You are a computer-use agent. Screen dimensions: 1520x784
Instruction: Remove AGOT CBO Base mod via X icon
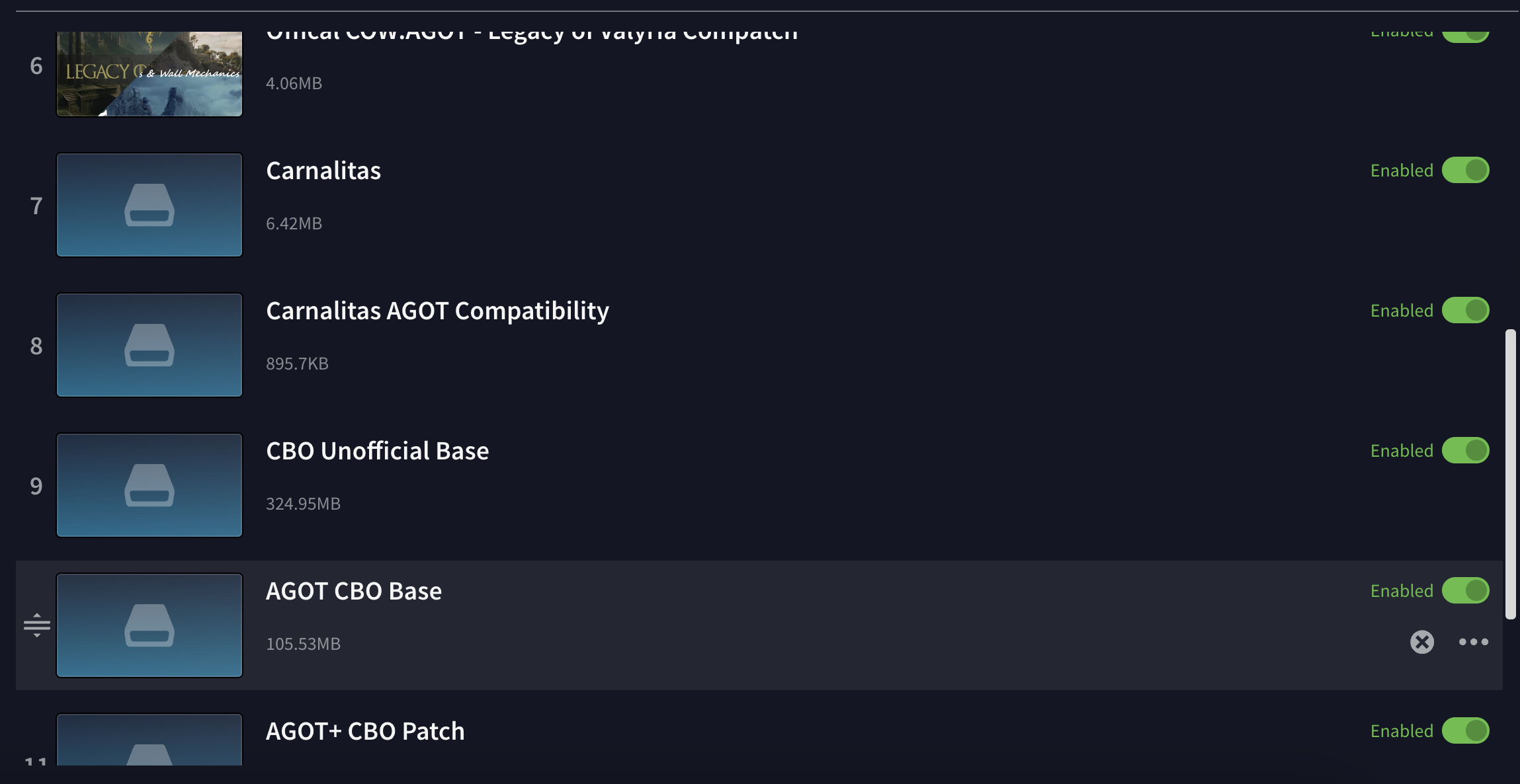[x=1421, y=642]
